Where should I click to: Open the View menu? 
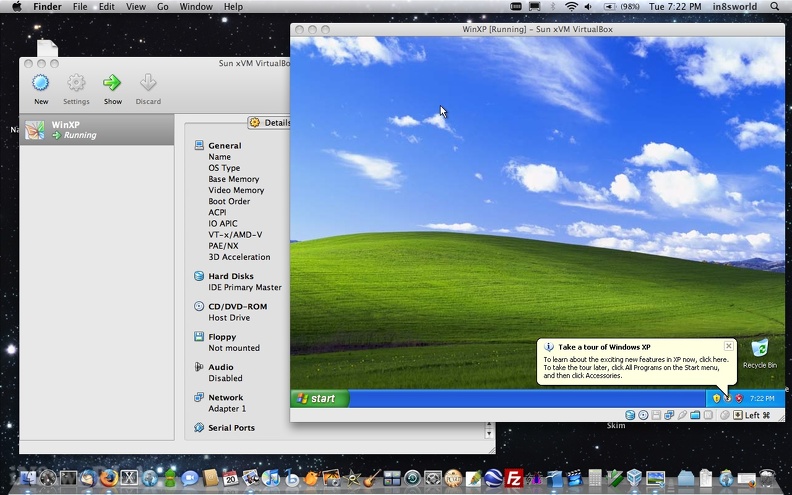pyautogui.click(x=136, y=7)
